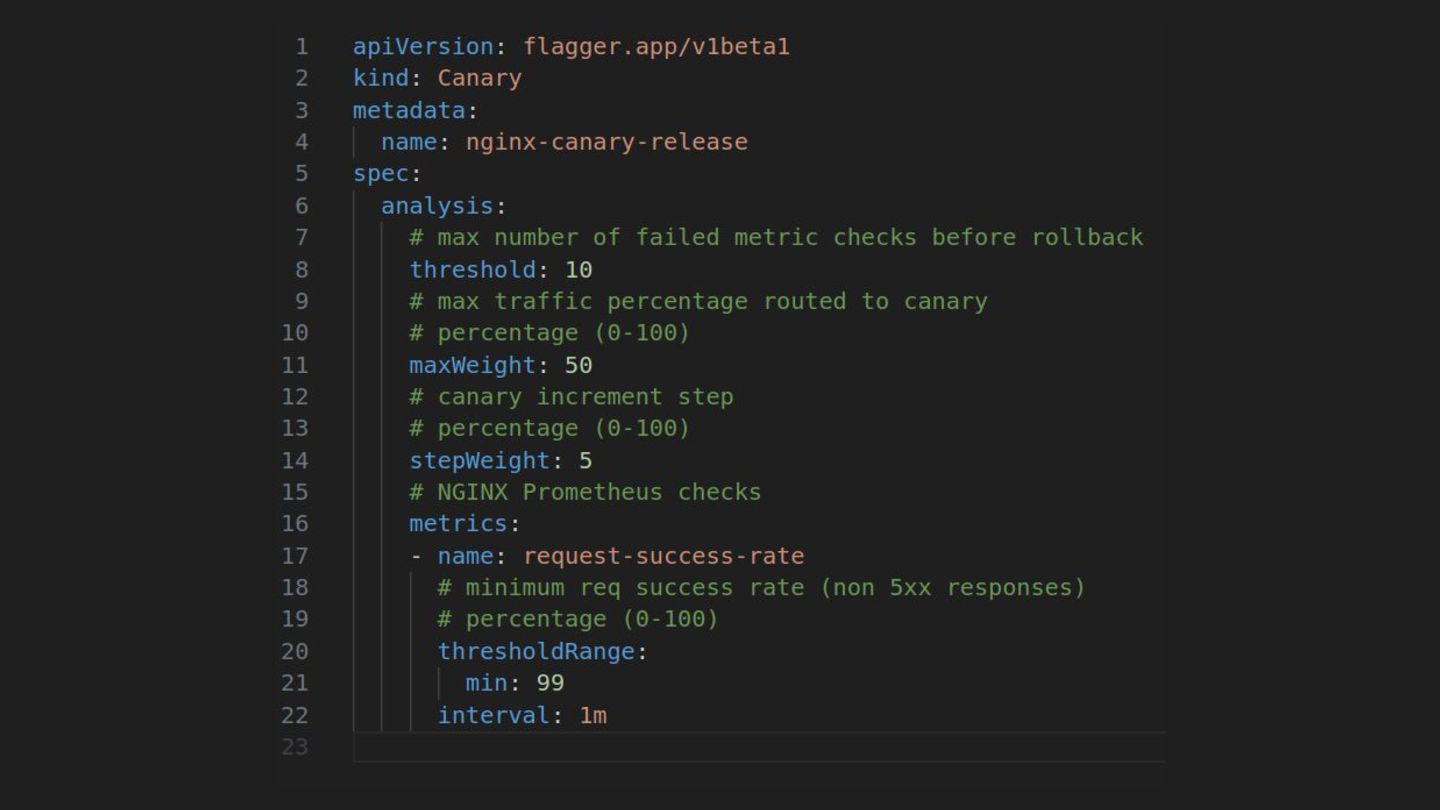Click the interval value 1m
1440x810 pixels.
tap(593, 715)
